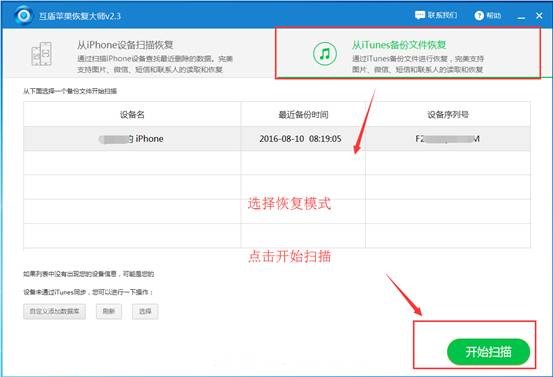Viewport: 553px width, 377px height.
Task: Click the 刷新 refresh button
Action: click(x=109, y=311)
